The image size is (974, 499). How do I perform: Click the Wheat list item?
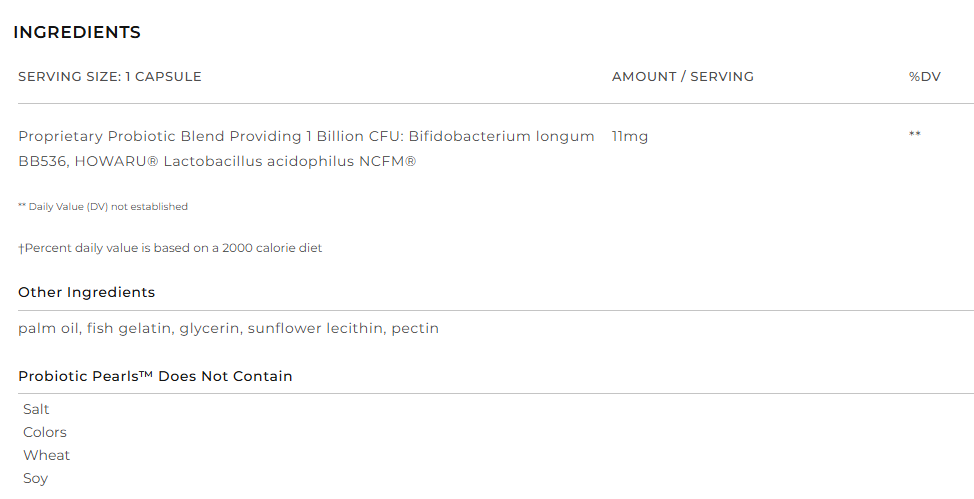click(x=46, y=455)
